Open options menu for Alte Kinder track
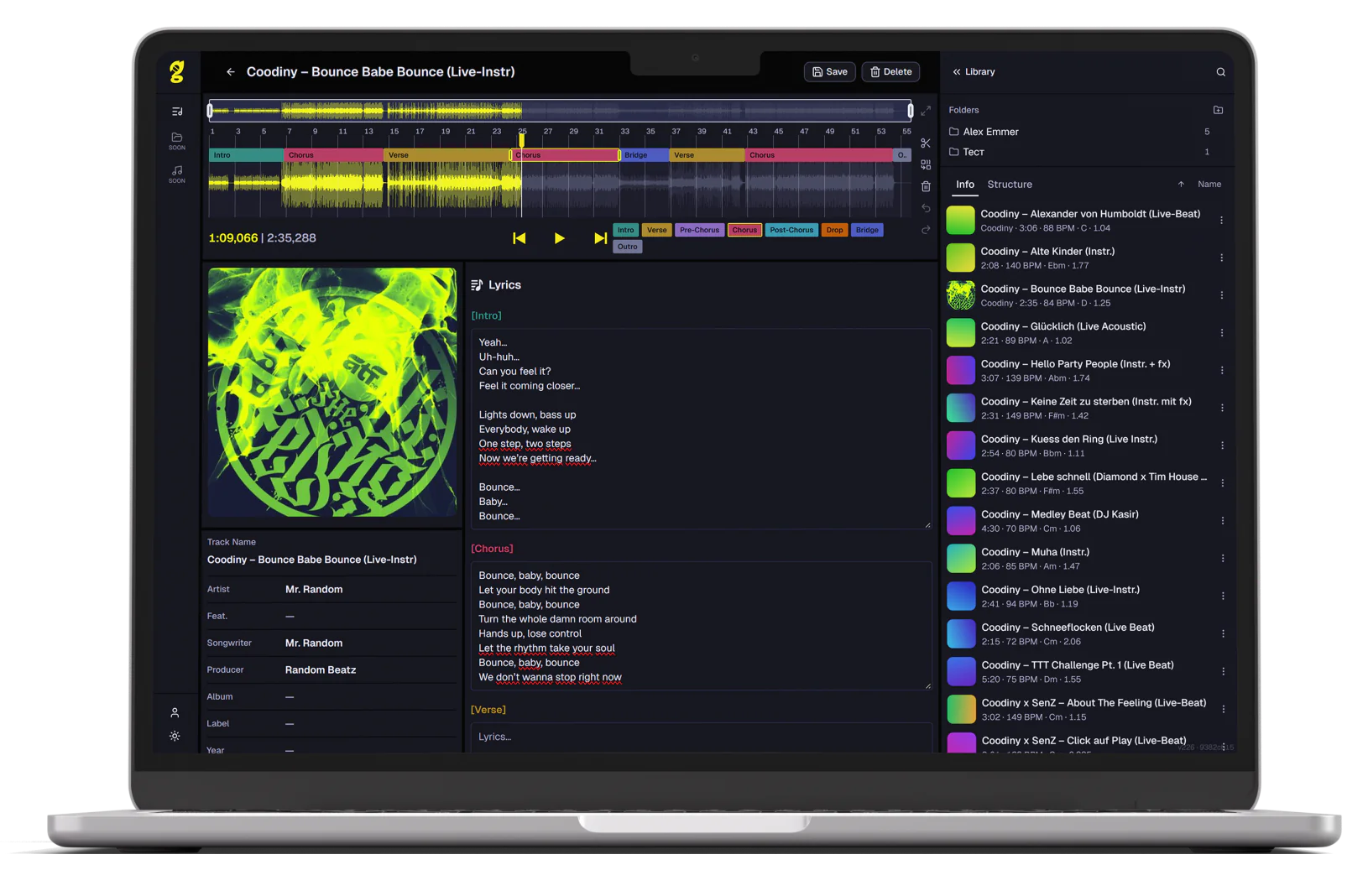 1222,258
